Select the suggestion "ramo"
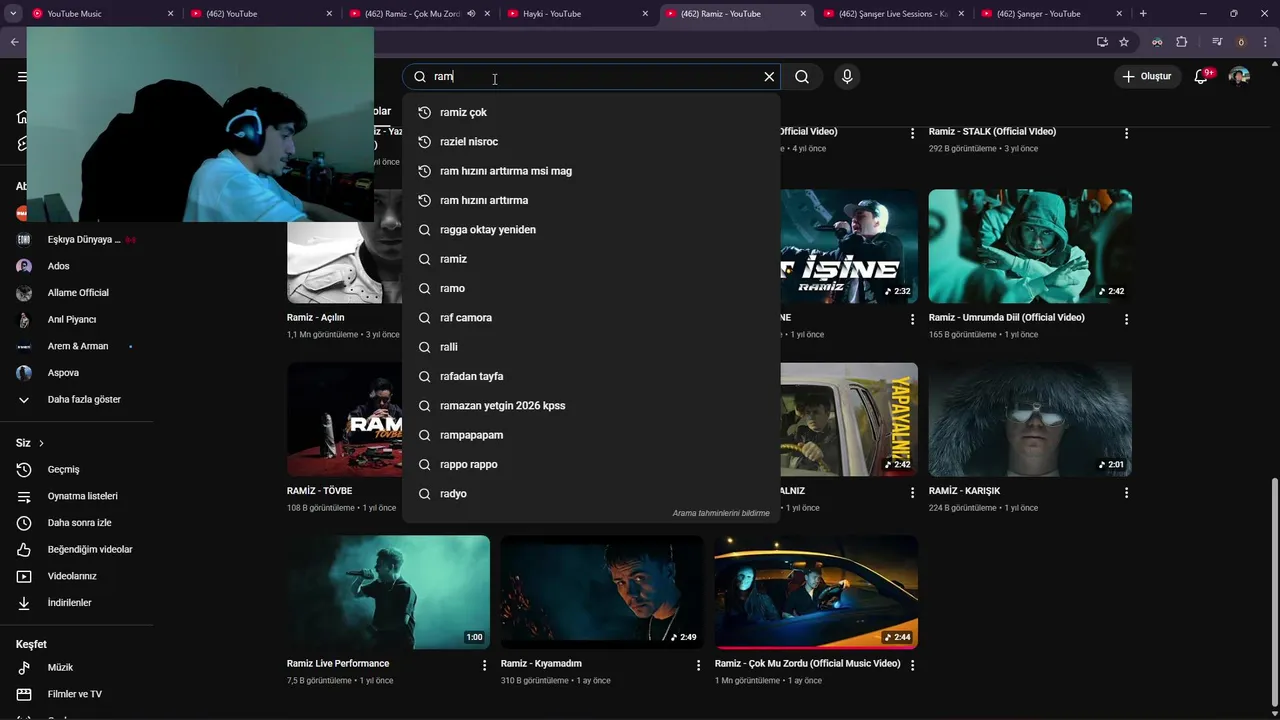Viewport: 1280px width, 720px height. tap(591, 288)
